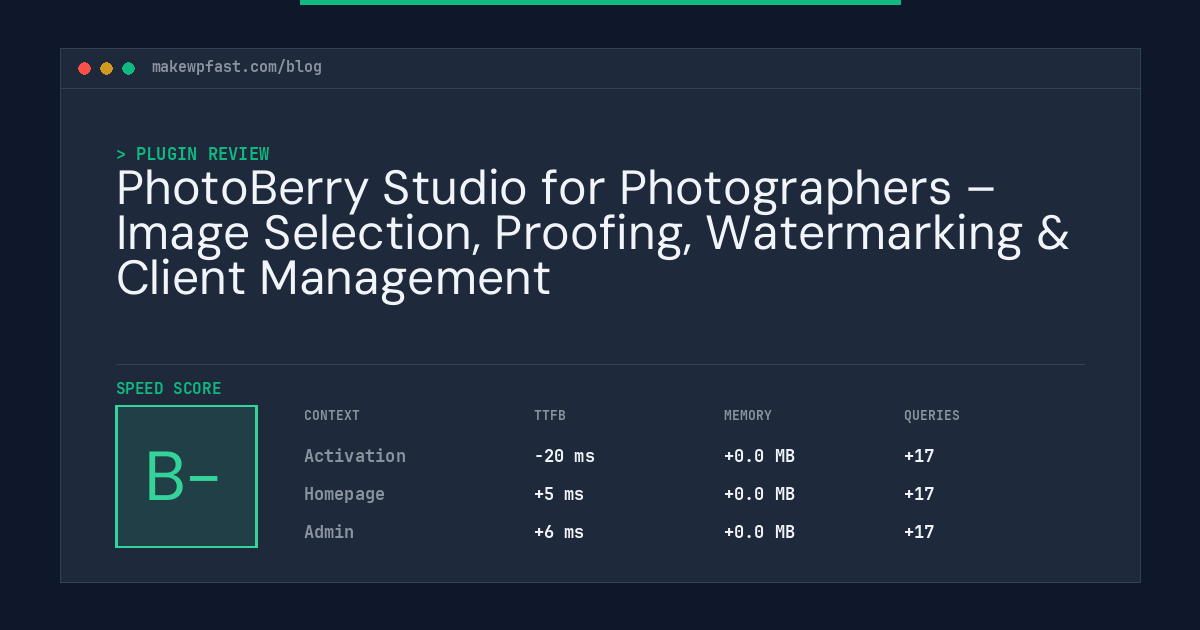The image size is (1200, 630).
Task: Click Admin row queries value +17
Action: [x=919, y=532]
